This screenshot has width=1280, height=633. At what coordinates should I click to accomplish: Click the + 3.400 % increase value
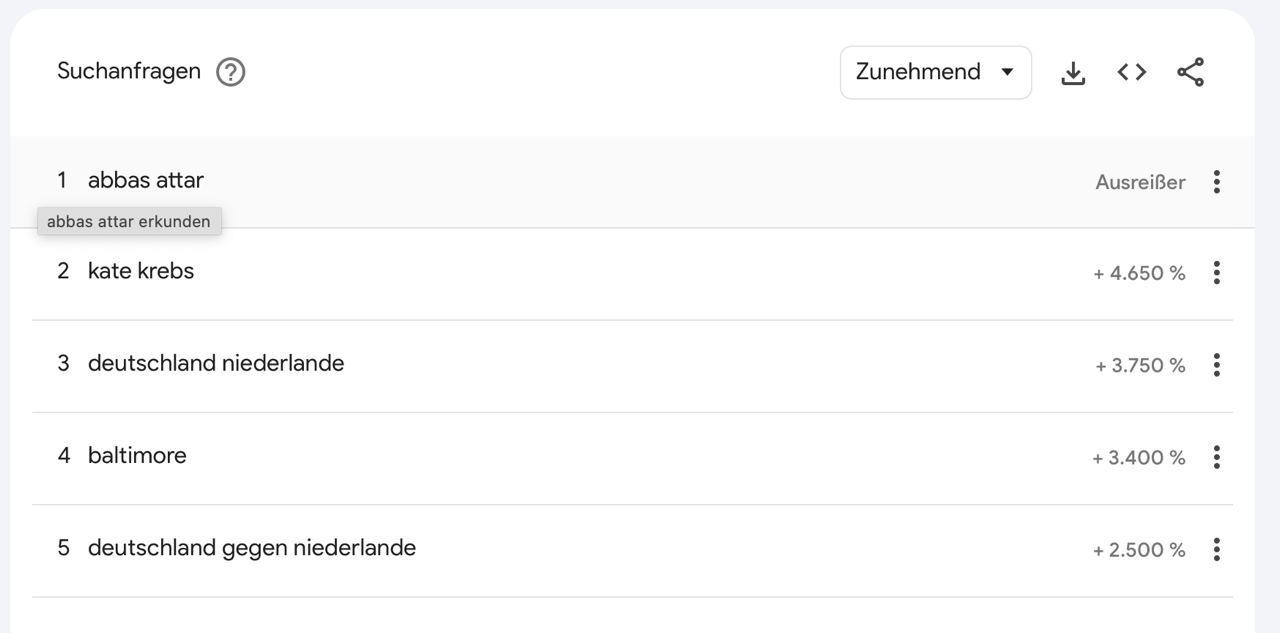[x=1139, y=457]
